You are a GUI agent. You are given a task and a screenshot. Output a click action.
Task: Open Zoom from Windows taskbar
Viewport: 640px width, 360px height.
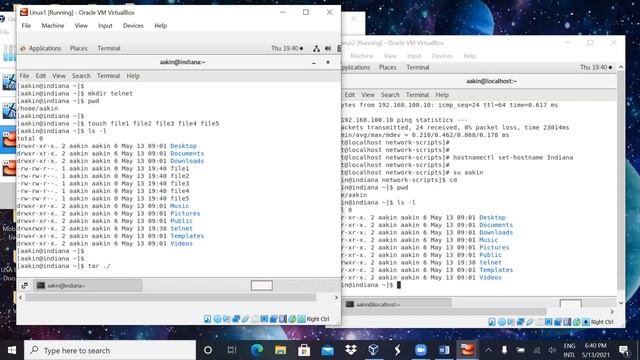(x=420, y=350)
